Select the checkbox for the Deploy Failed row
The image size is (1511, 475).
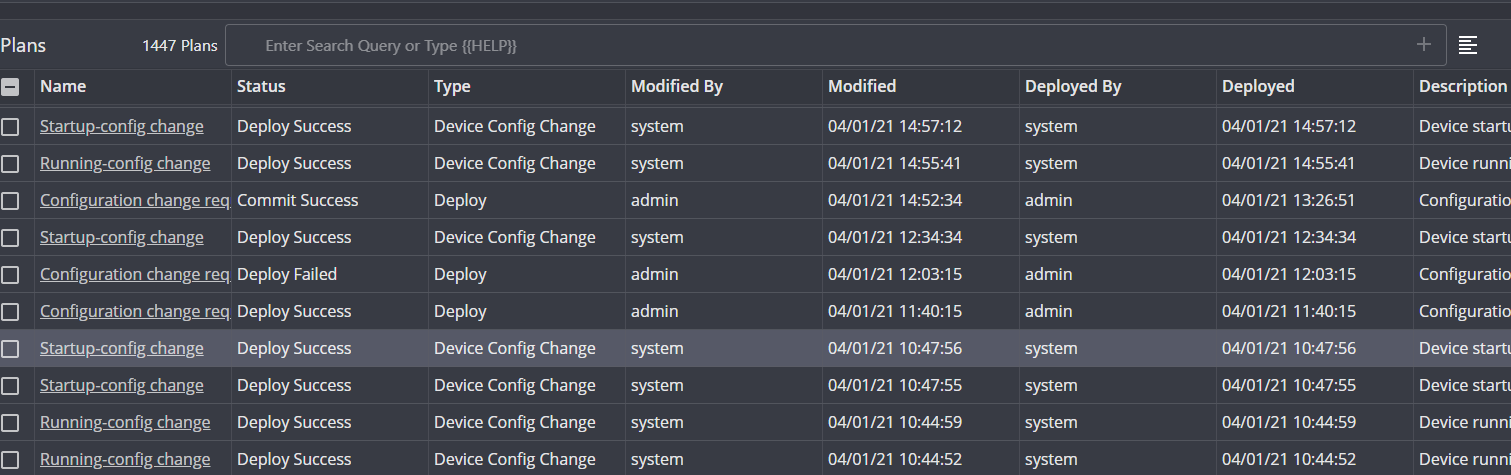pos(10,275)
